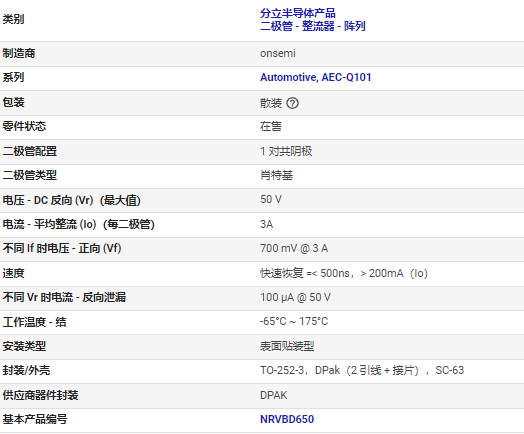Select the 50 V reverse voltage value
524x434 pixels.
tap(271, 199)
